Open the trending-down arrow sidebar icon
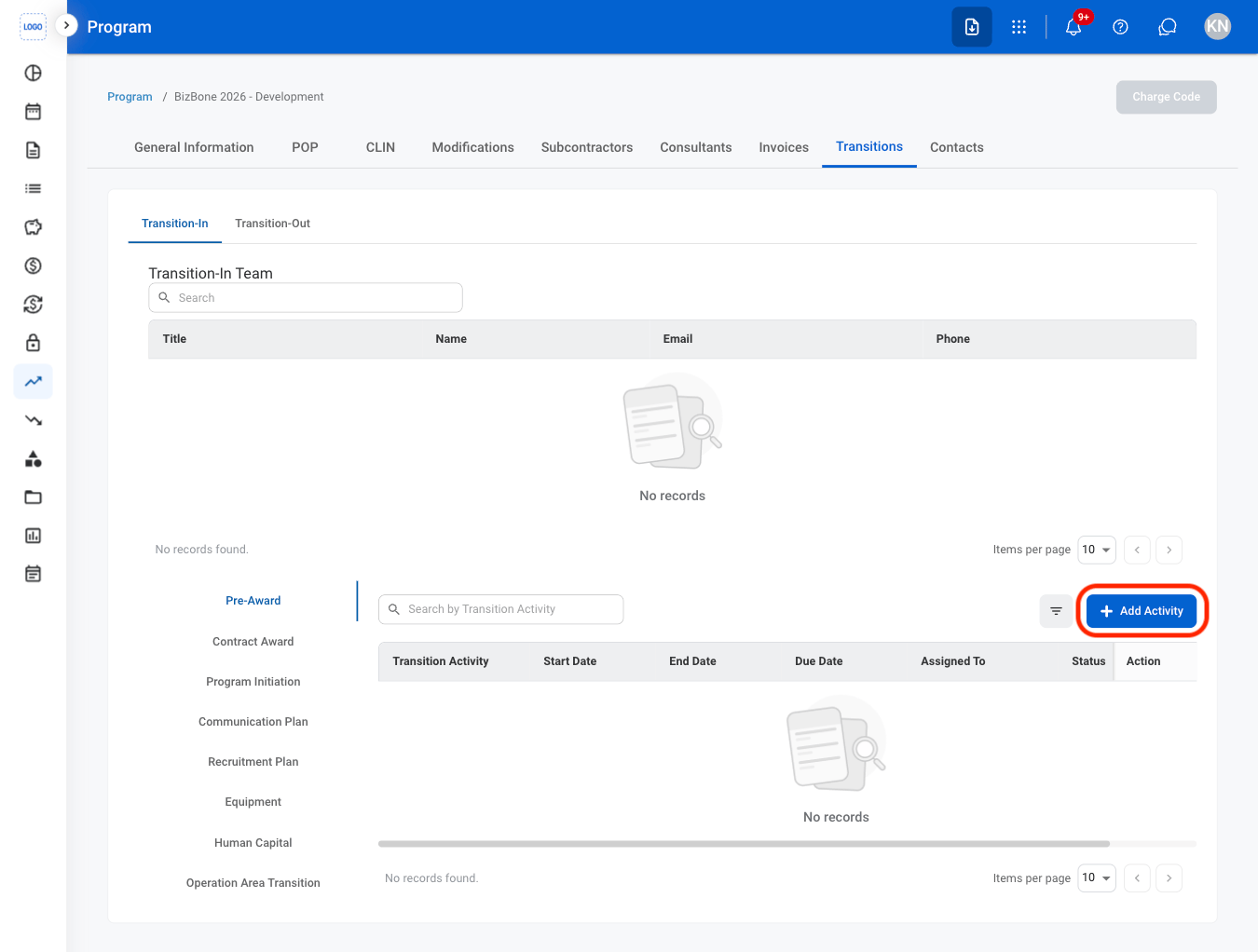 pos(33,420)
